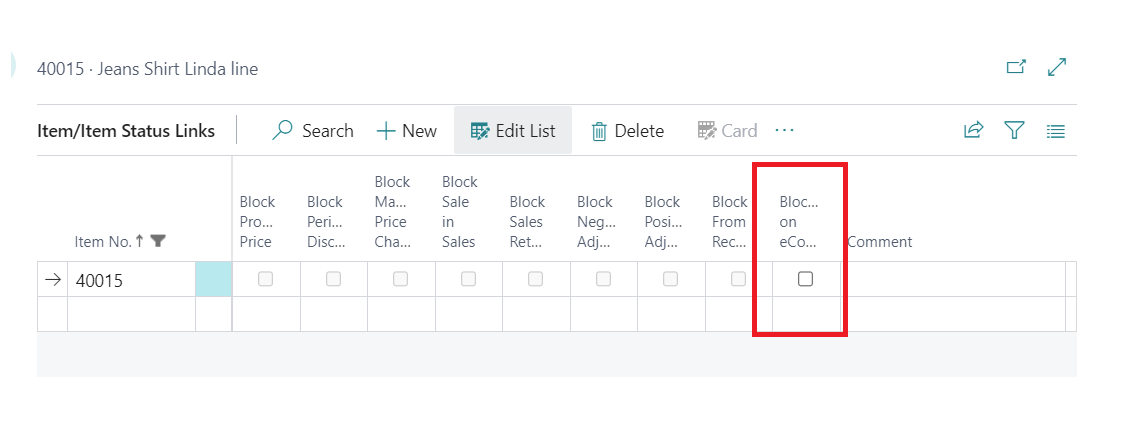Open the list view options icon

[x=1055, y=131]
